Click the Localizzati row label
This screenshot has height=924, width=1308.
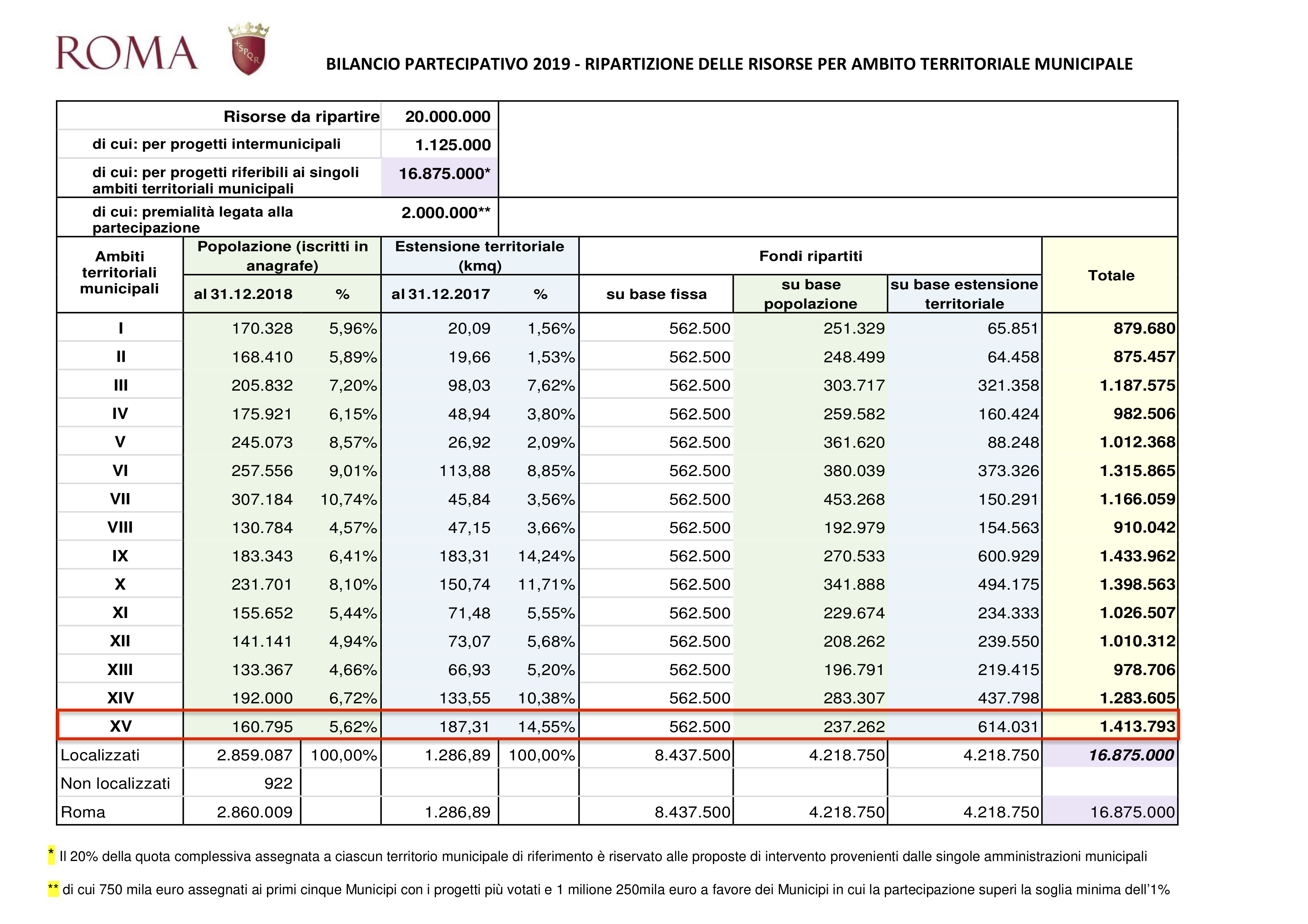click(x=100, y=755)
